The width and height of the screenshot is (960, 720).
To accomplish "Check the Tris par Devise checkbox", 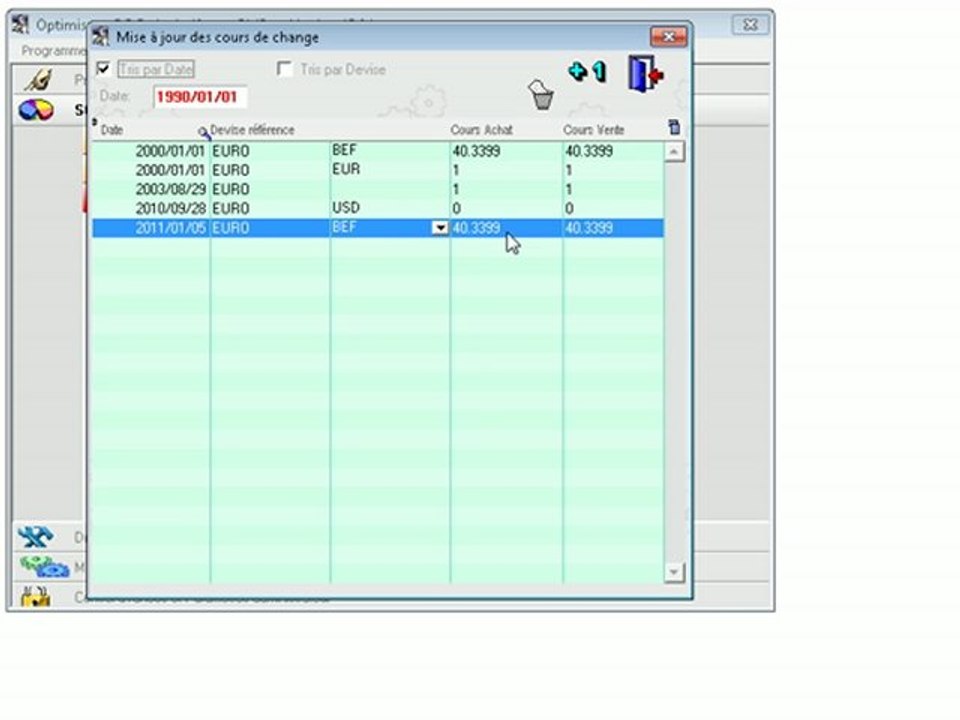I will 284,69.
